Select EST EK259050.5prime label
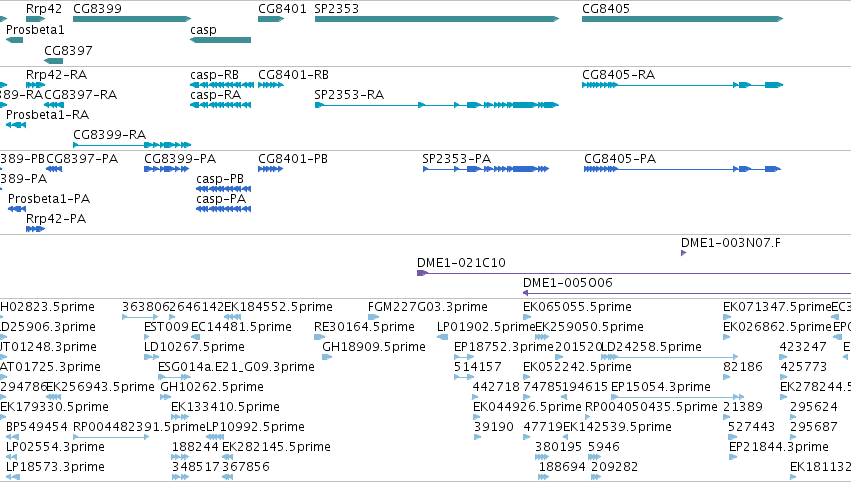 click(589, 327)
